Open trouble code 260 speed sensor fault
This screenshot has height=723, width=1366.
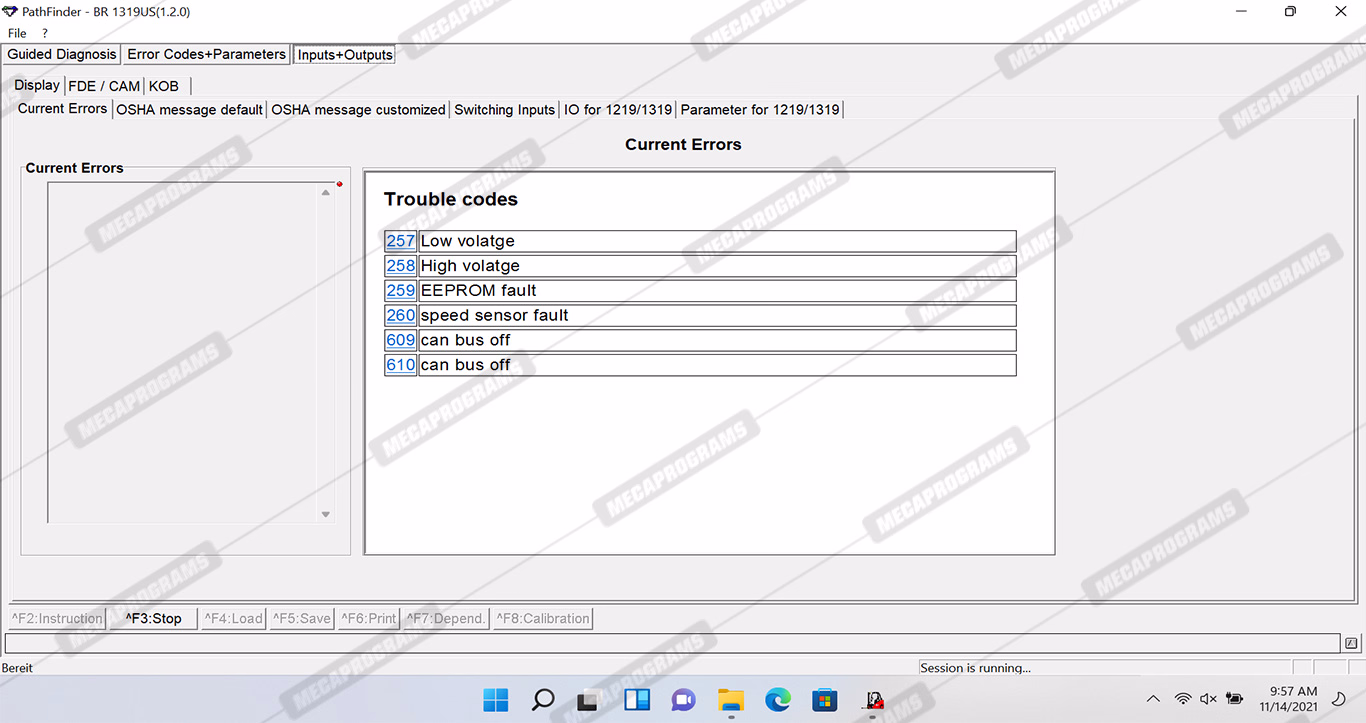(x=400, y=315)
